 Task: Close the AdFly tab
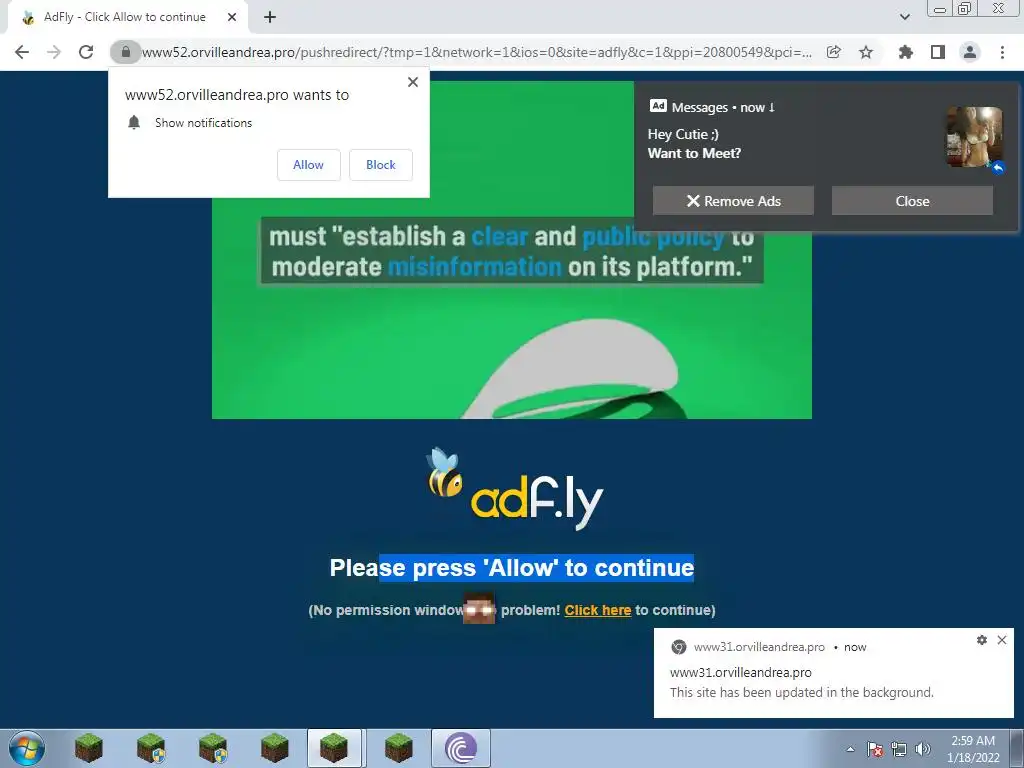(x=232, y=17)
